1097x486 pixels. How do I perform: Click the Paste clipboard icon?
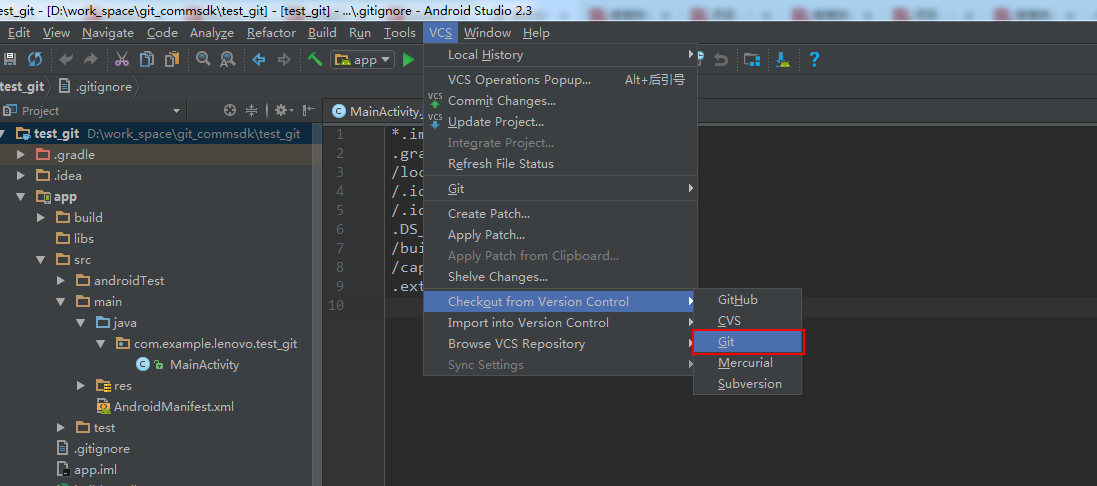point(171,59)
